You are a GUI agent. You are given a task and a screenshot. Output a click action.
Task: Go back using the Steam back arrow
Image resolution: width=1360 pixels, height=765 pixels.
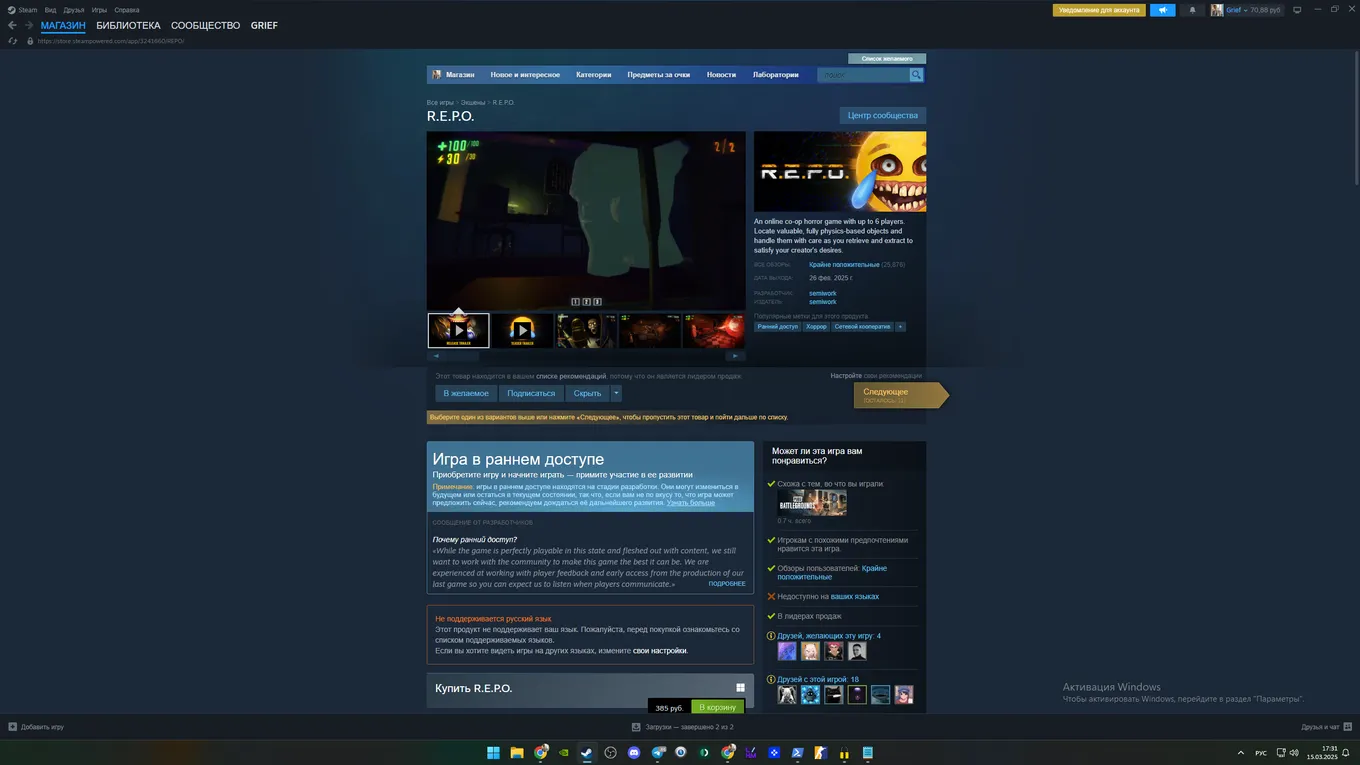[12, 25]
